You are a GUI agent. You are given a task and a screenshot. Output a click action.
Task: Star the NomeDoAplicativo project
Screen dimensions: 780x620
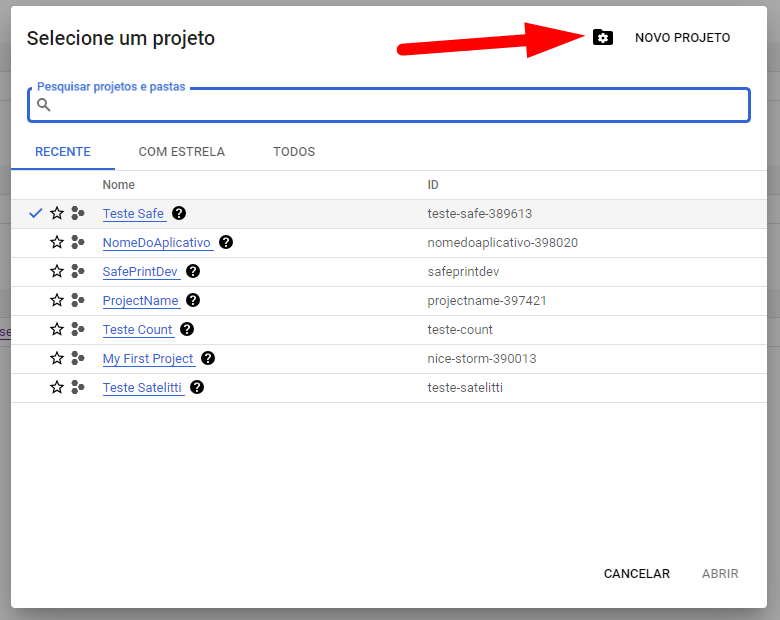[57, 242]
